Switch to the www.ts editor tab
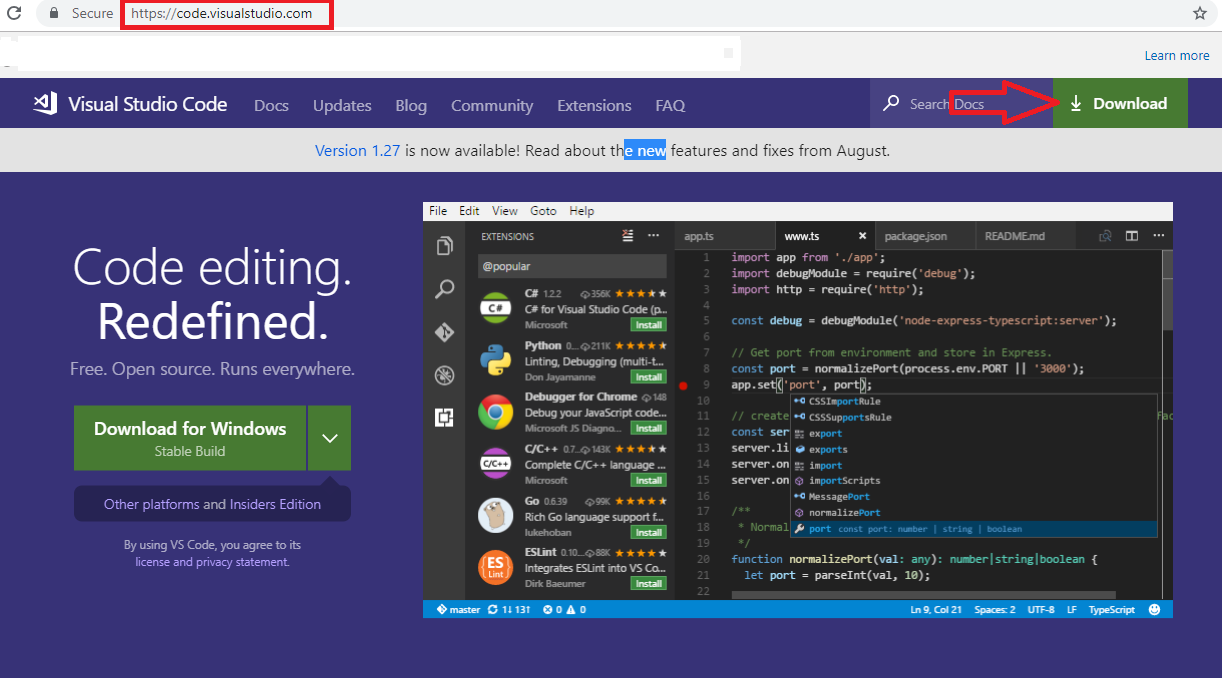 [x=825, y=236]
